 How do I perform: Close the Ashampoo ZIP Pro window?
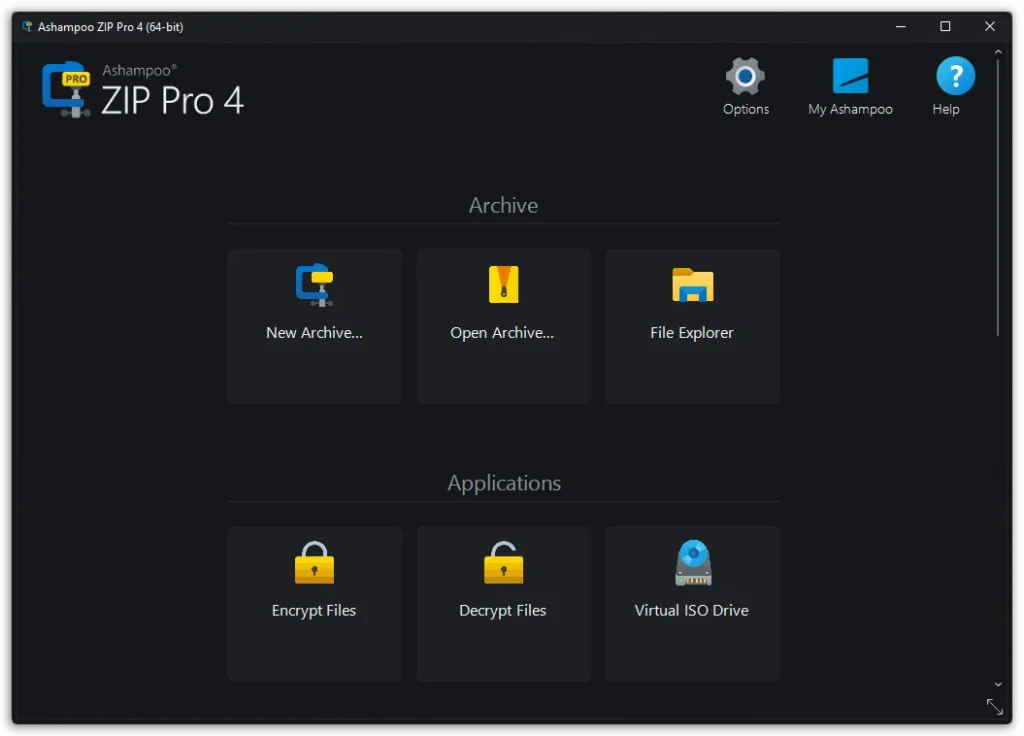tap(989, 26)
